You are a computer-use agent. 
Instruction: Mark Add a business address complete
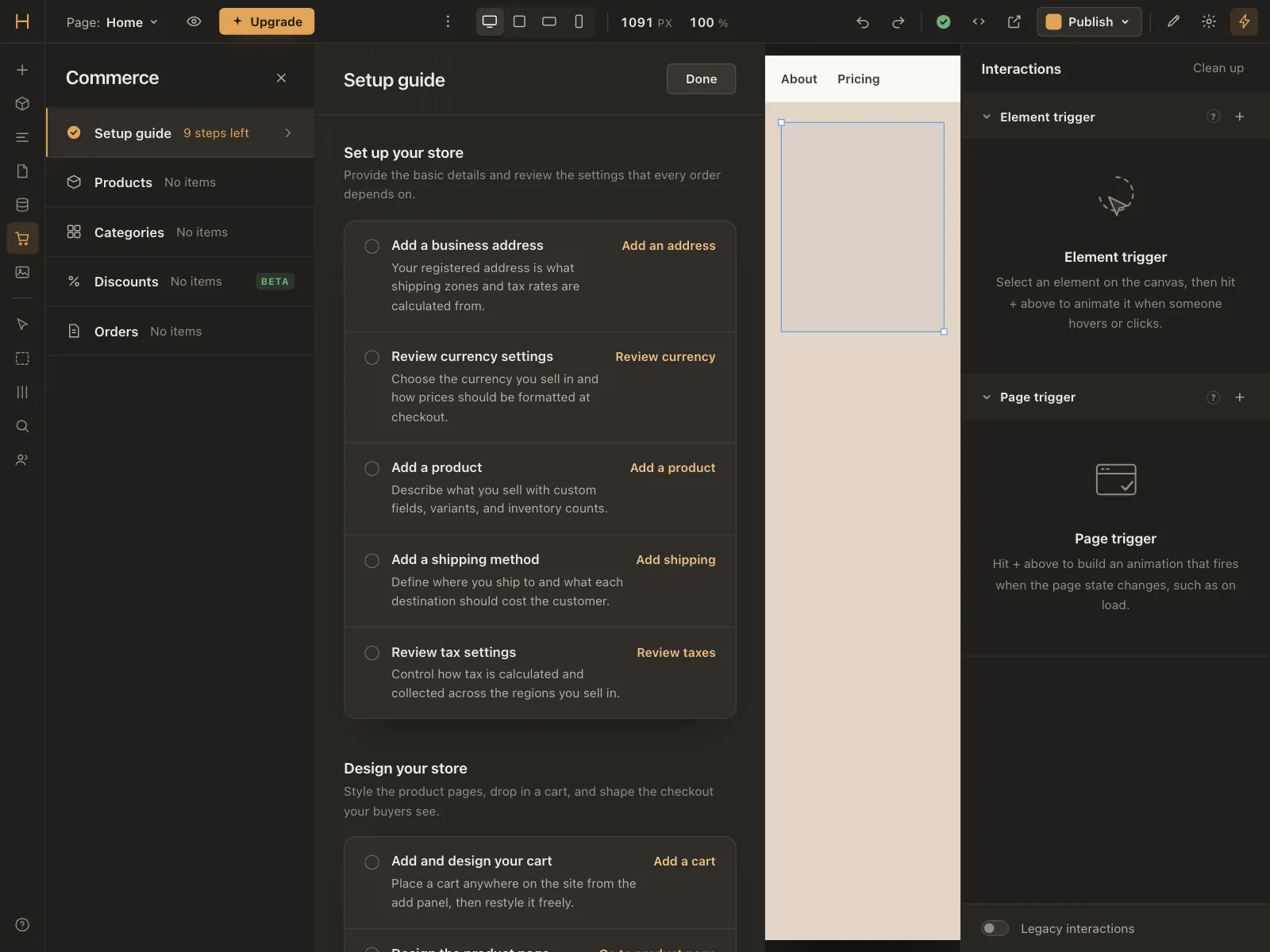pos(371,246)
